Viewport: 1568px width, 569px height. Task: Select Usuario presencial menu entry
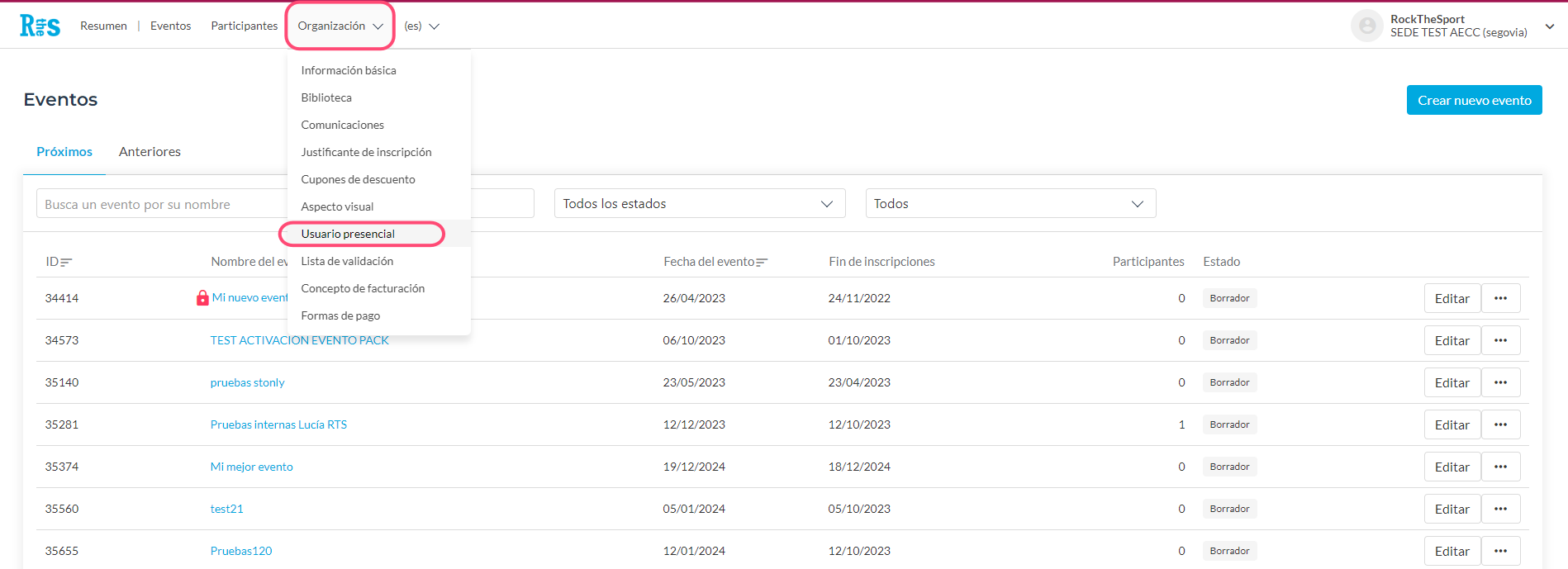(348, 234)
